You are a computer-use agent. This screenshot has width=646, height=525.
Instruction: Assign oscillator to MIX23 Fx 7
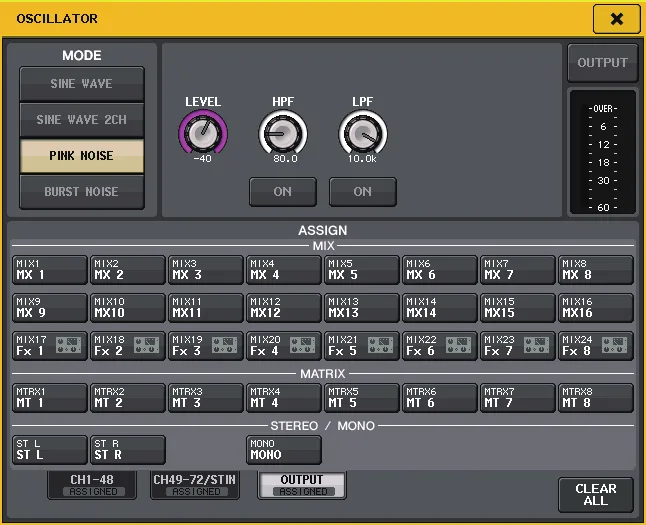pos(517,346)
